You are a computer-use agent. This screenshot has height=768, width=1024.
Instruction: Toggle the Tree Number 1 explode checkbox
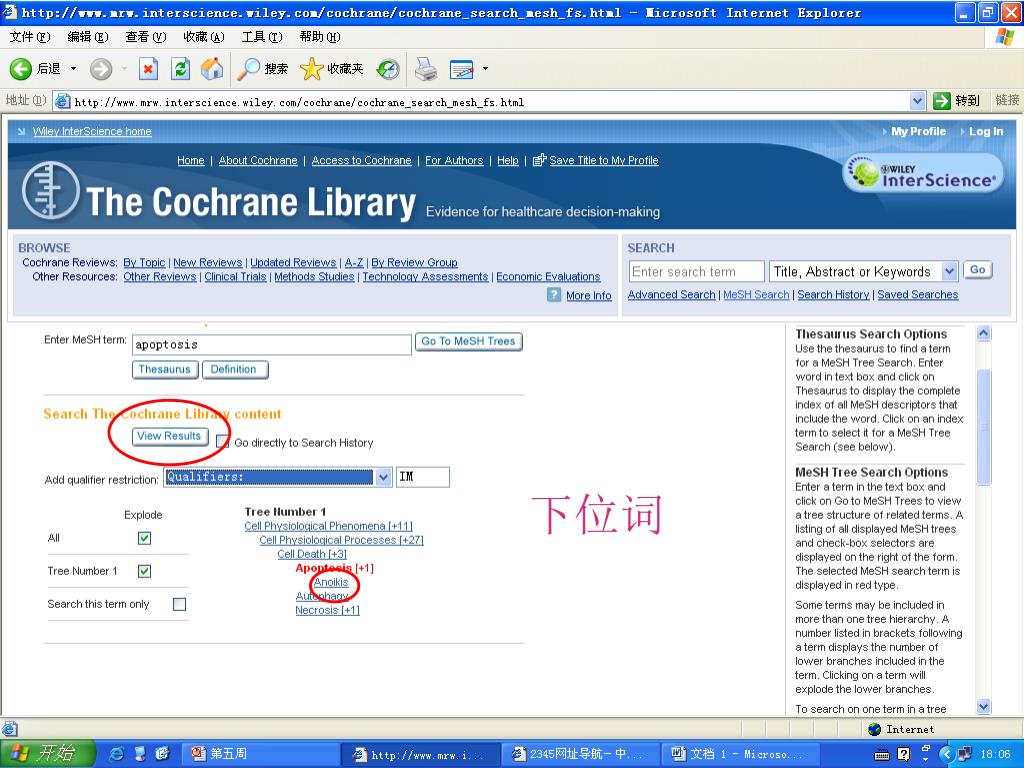coord(144,571)
